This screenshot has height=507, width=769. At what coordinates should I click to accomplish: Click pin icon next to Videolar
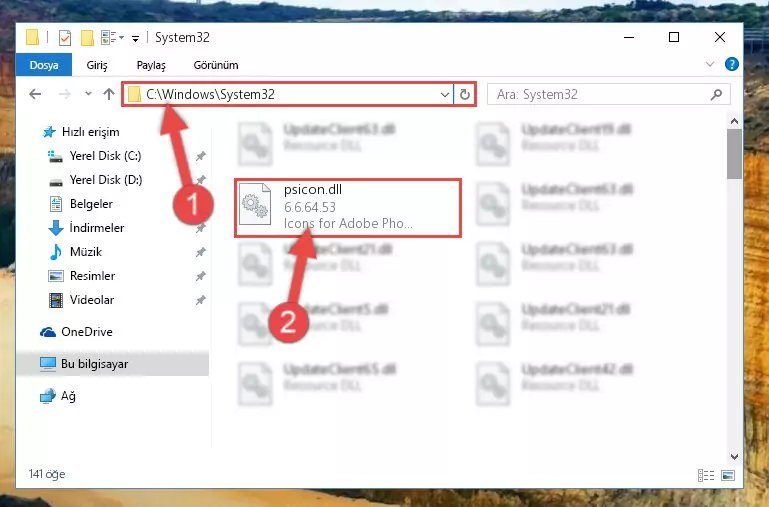coord(201,300)
